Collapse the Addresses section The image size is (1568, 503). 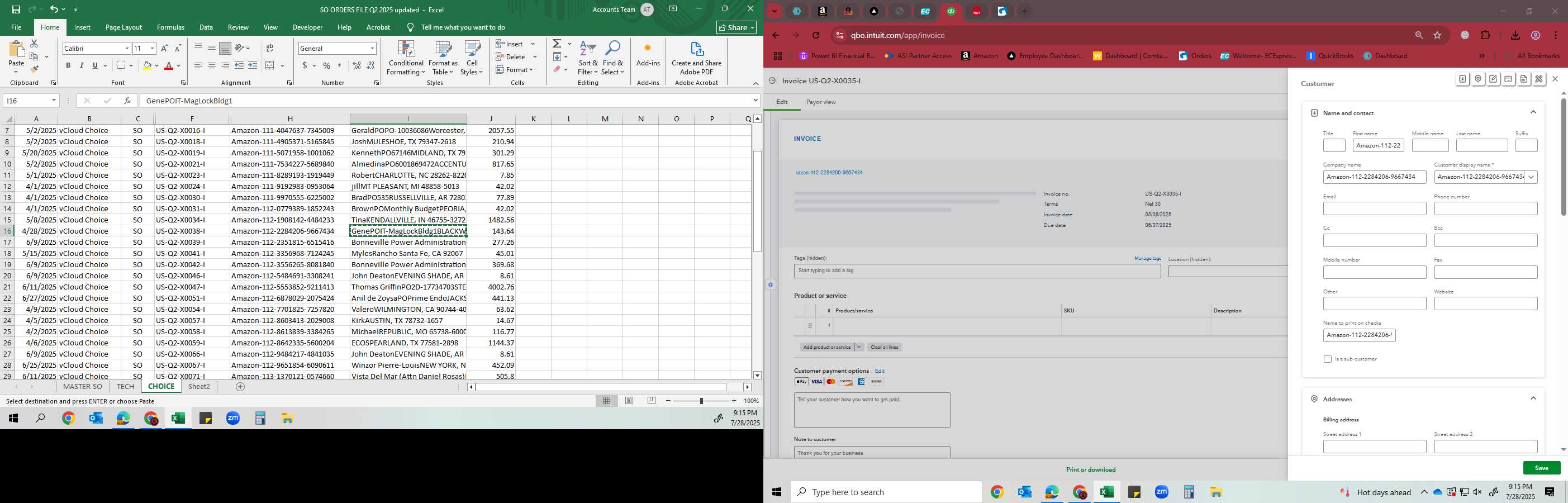tap(1533, 398)
